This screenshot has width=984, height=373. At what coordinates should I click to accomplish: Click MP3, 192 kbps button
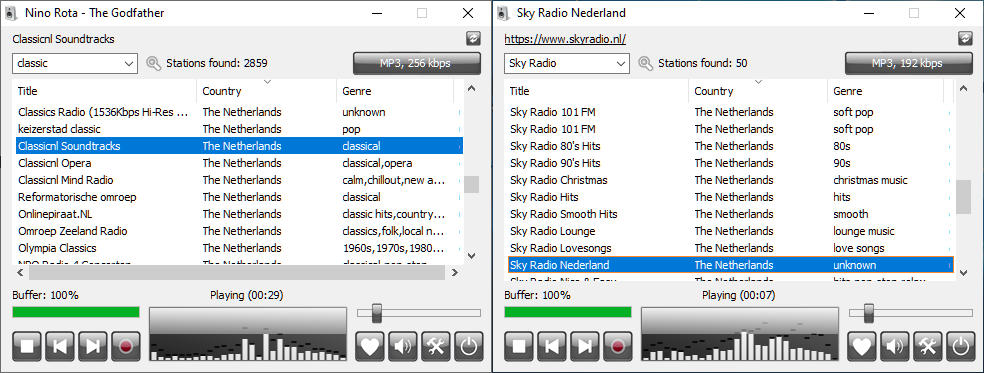909,63
